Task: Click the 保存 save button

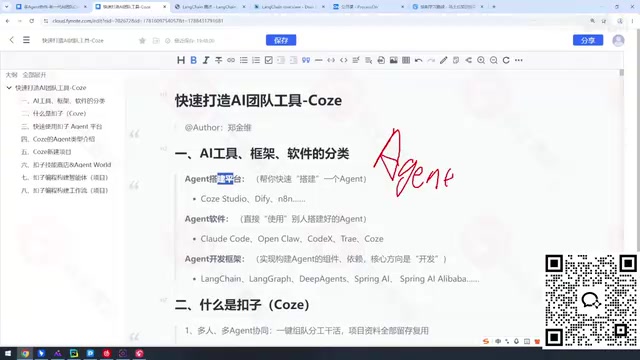Action: click(x=281, y=40)
